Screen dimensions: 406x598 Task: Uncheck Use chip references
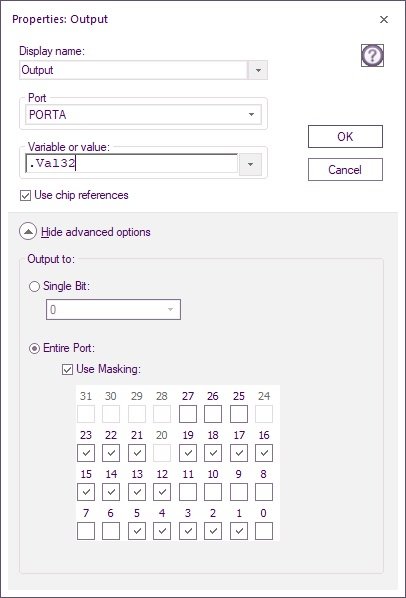point(25,196)
